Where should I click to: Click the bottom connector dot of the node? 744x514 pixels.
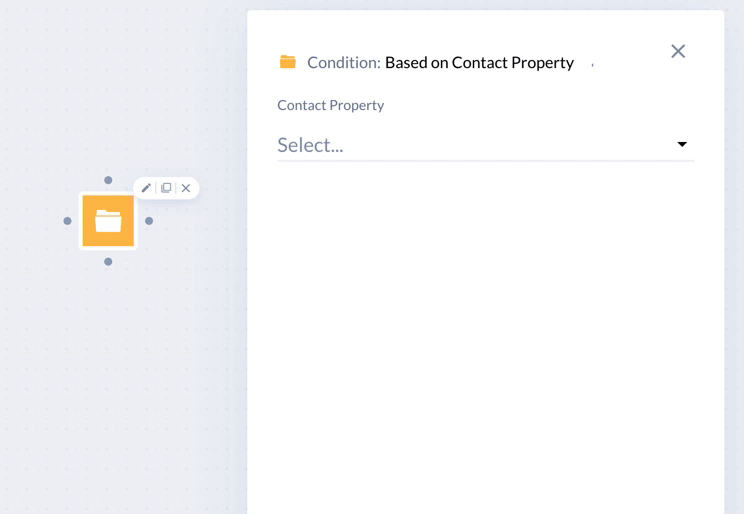tap(108, 262)
